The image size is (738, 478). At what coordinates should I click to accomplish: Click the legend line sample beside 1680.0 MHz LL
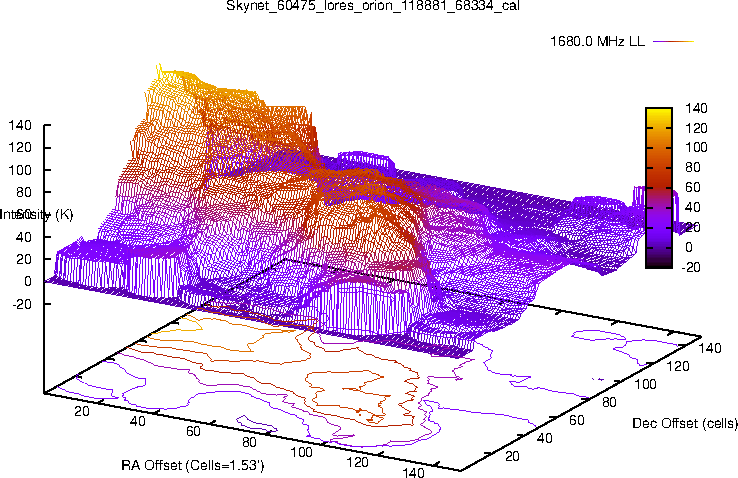pyautogui.click(x=674, y=41)
